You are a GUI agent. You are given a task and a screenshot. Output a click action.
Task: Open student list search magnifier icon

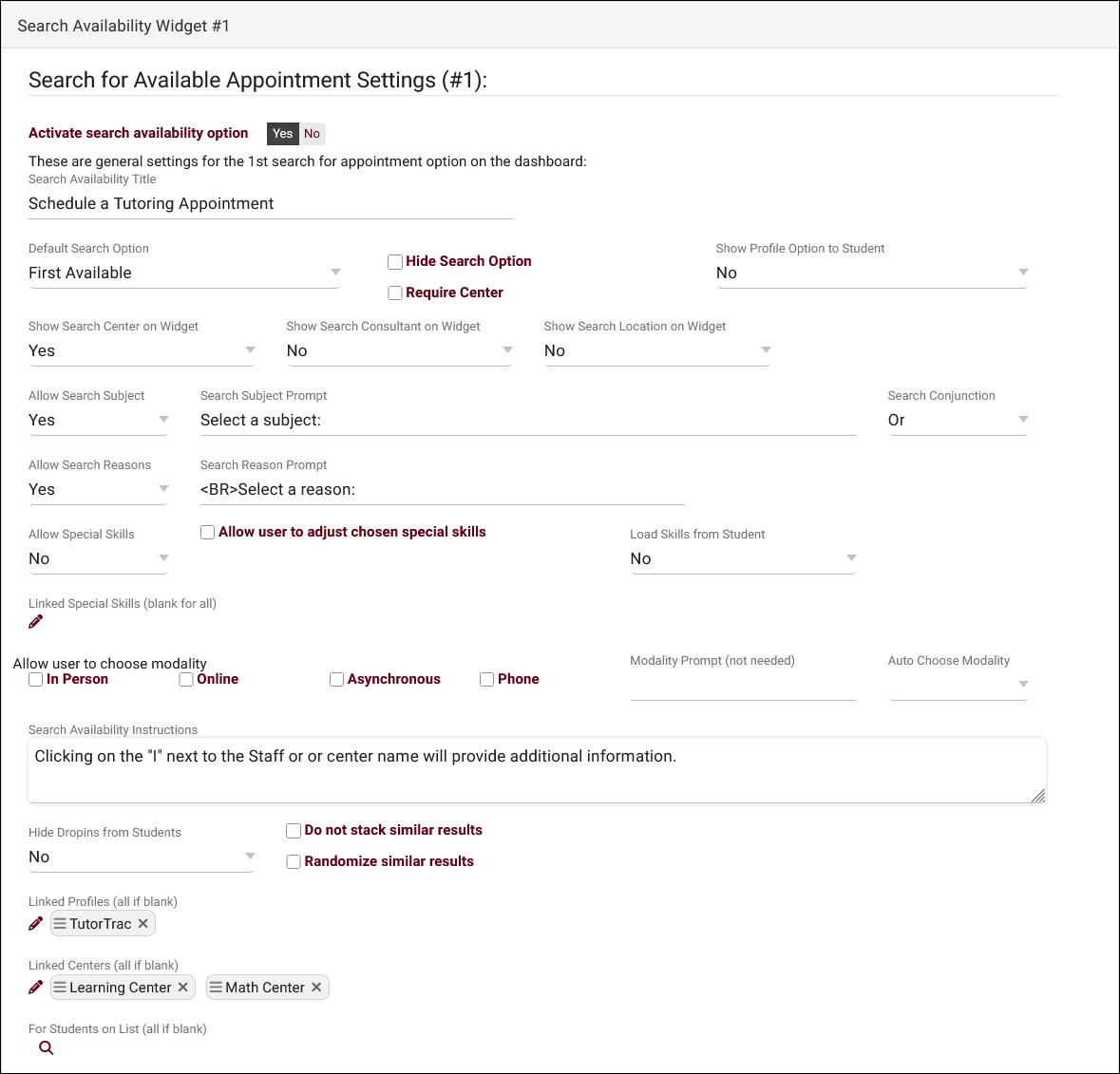coord(46,1048)
